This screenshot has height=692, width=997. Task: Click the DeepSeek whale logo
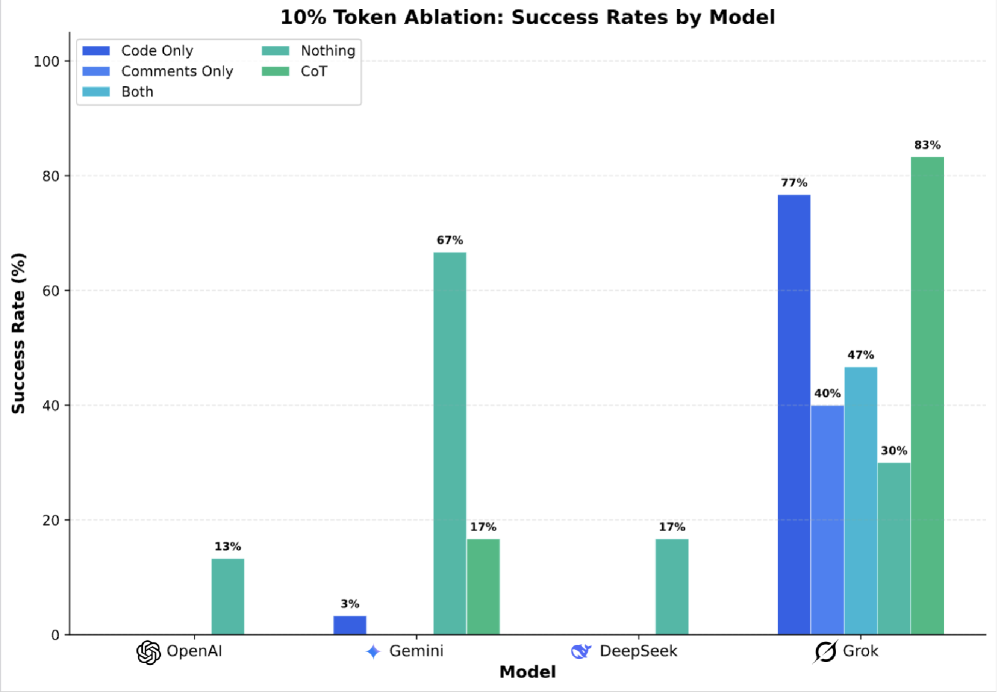[x=581, y=652]
